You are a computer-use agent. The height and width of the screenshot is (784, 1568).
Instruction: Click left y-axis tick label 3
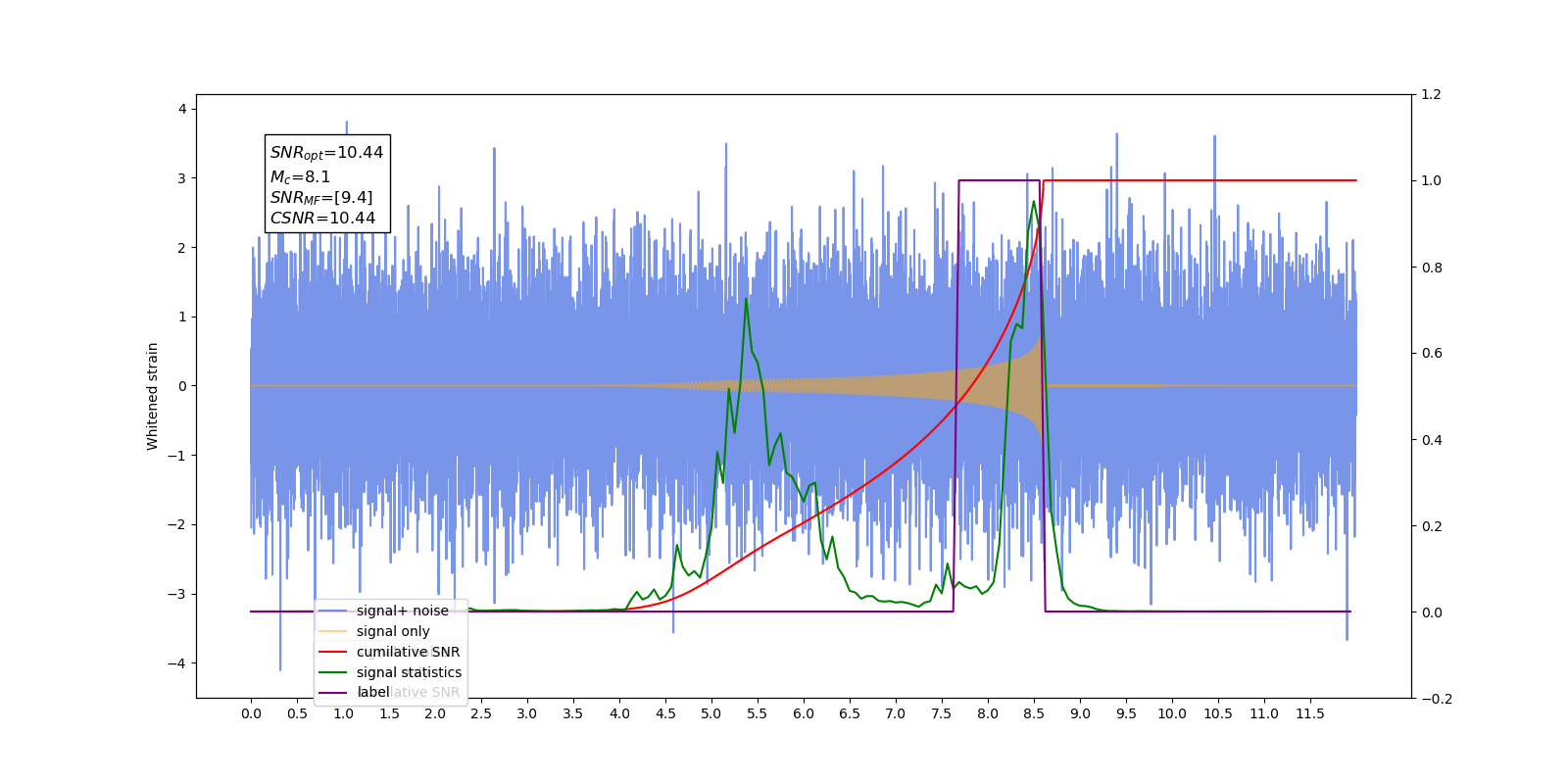click(182, 178)
